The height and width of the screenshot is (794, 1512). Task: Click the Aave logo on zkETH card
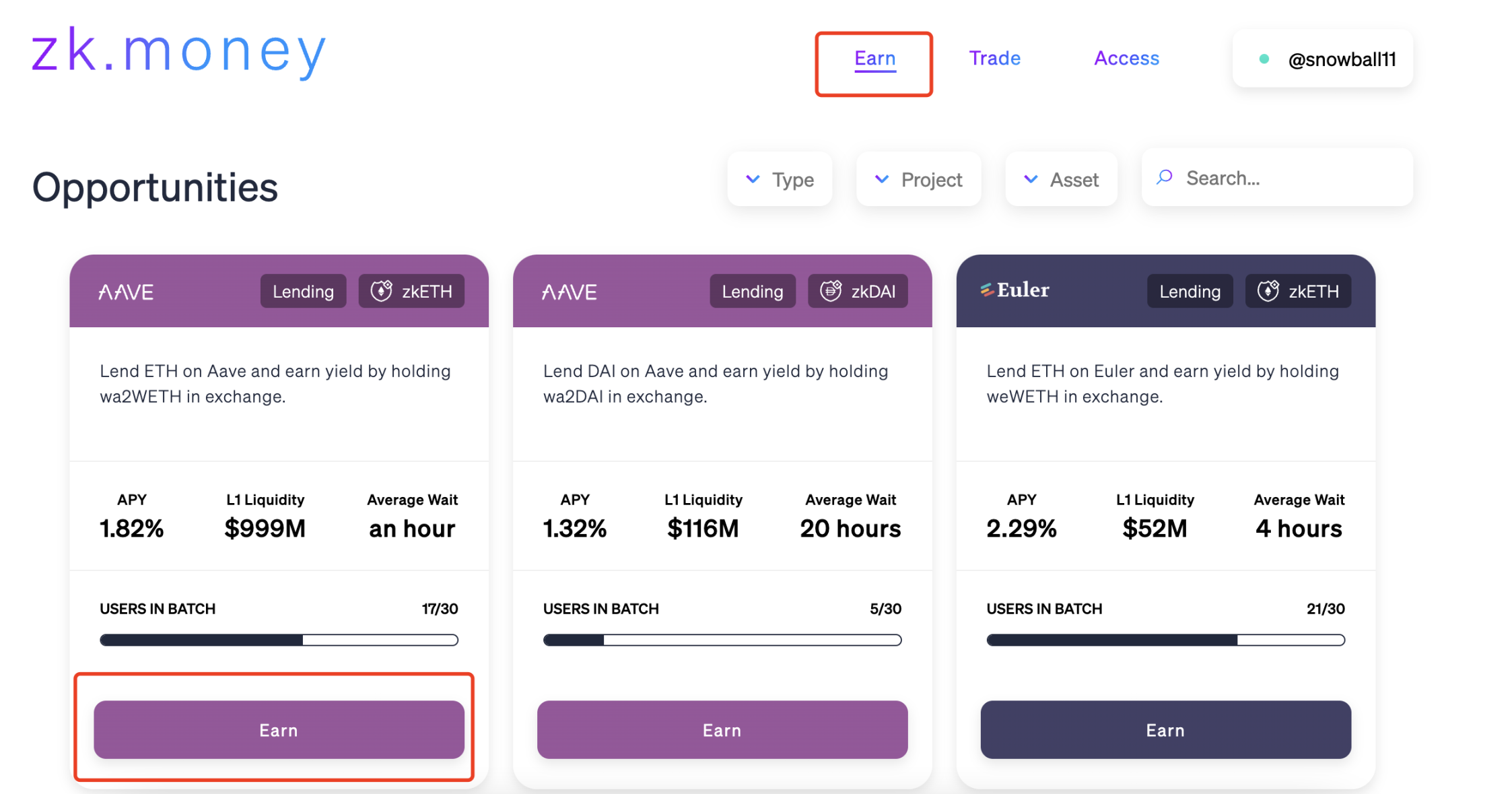(x=126, y=292)
